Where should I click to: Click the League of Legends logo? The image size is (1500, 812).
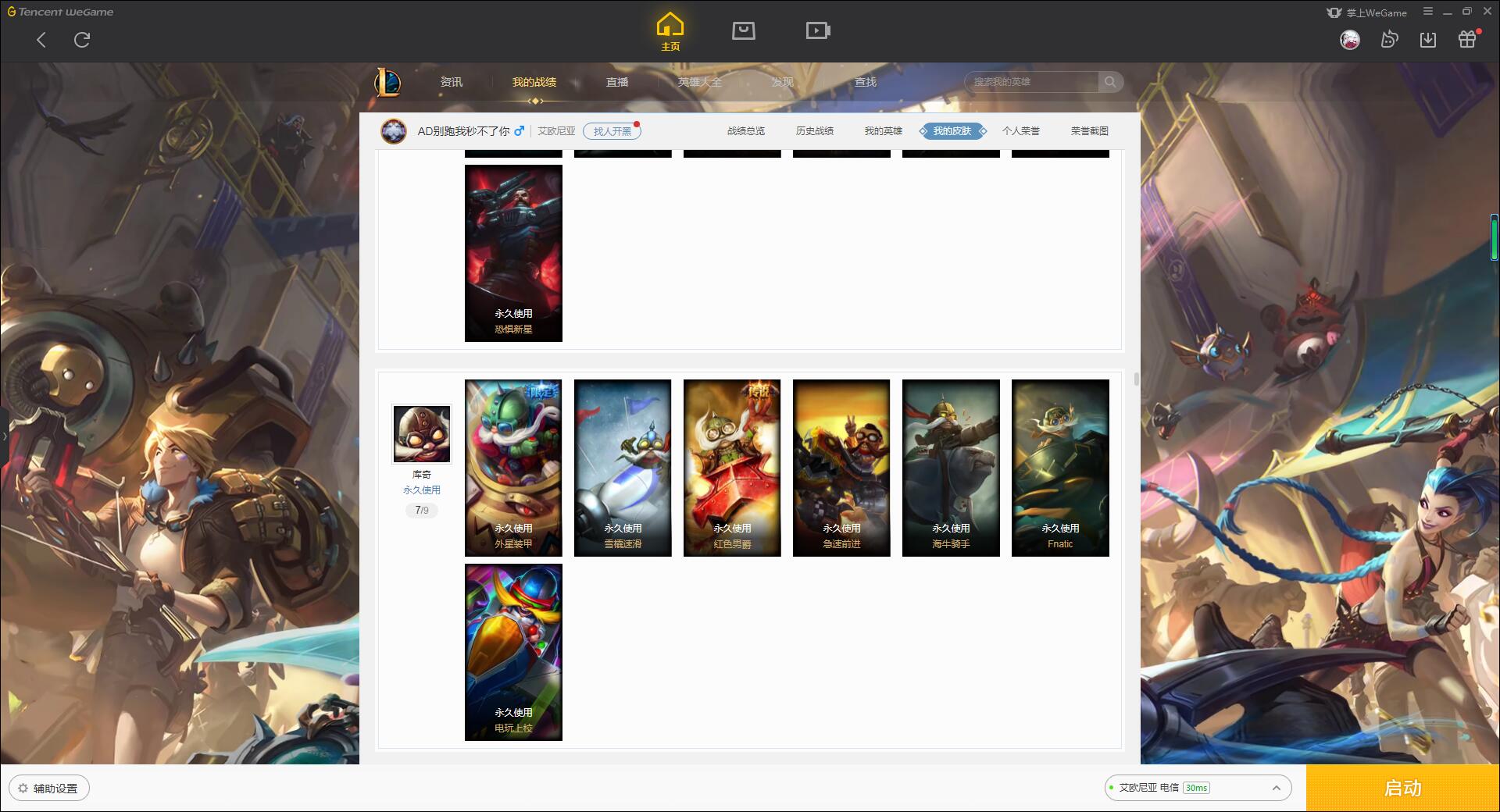(388, 82)
